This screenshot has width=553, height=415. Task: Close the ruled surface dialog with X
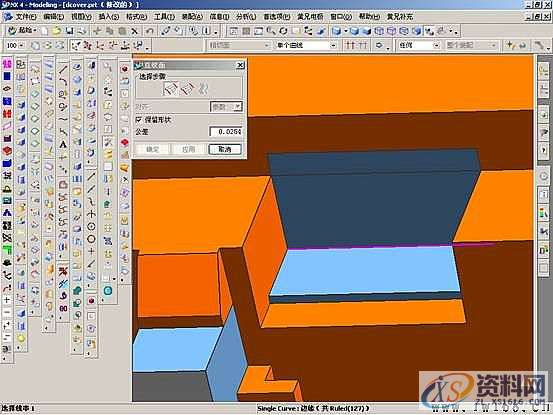pos(240,65)
